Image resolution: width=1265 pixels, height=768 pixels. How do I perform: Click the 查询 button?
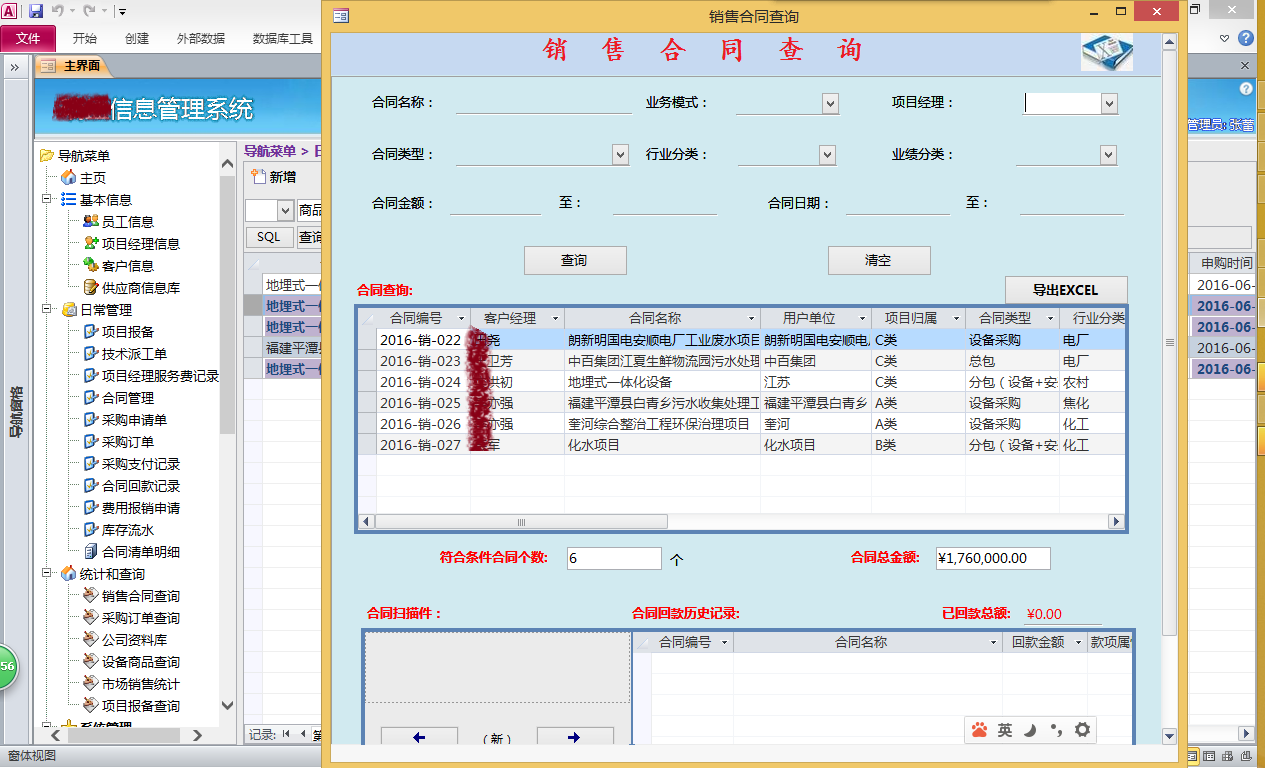point(575,260)
